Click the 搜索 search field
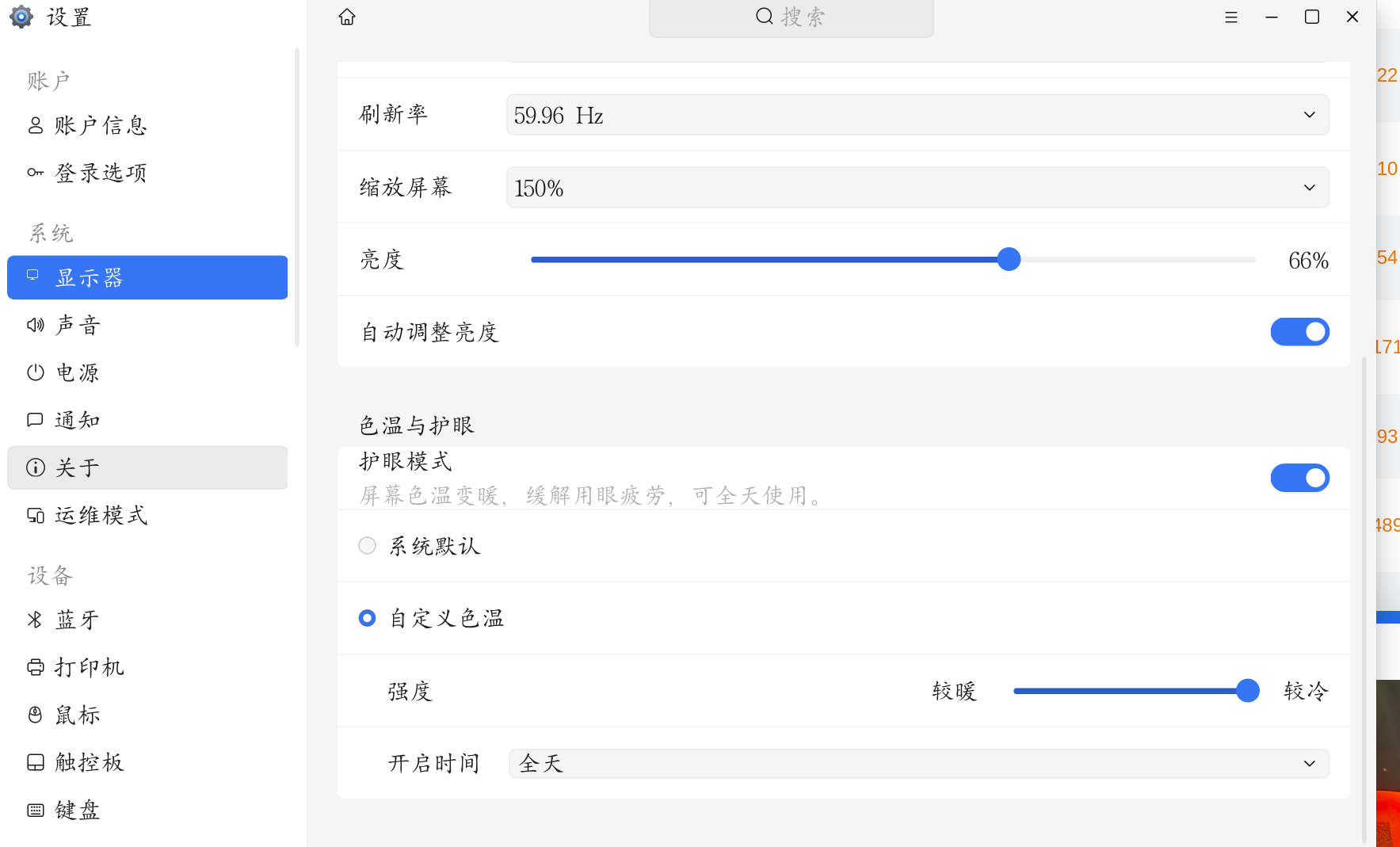The height and width of the screenshot is (847, 1400). coord(791,17)
